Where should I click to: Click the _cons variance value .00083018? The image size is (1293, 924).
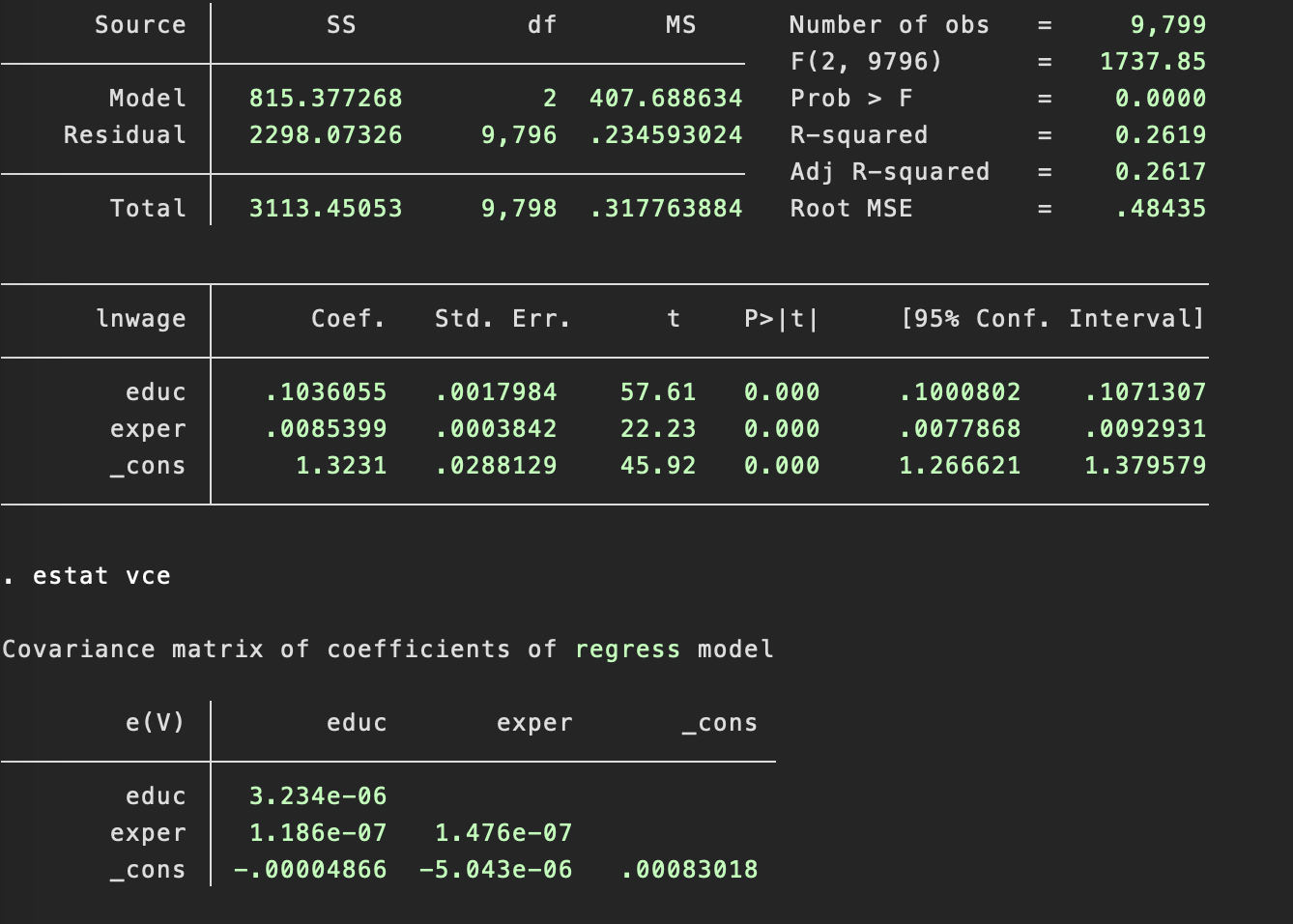(x=689, y=869)
